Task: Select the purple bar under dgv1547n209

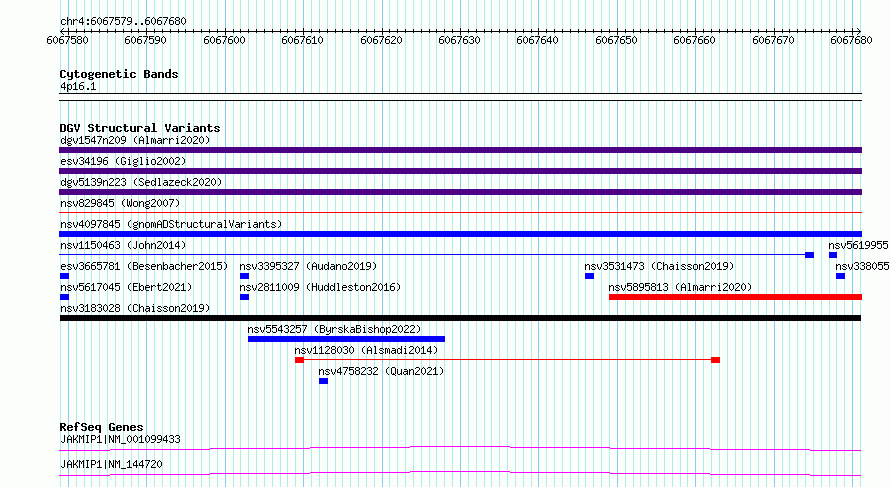Action: (460, 150)
